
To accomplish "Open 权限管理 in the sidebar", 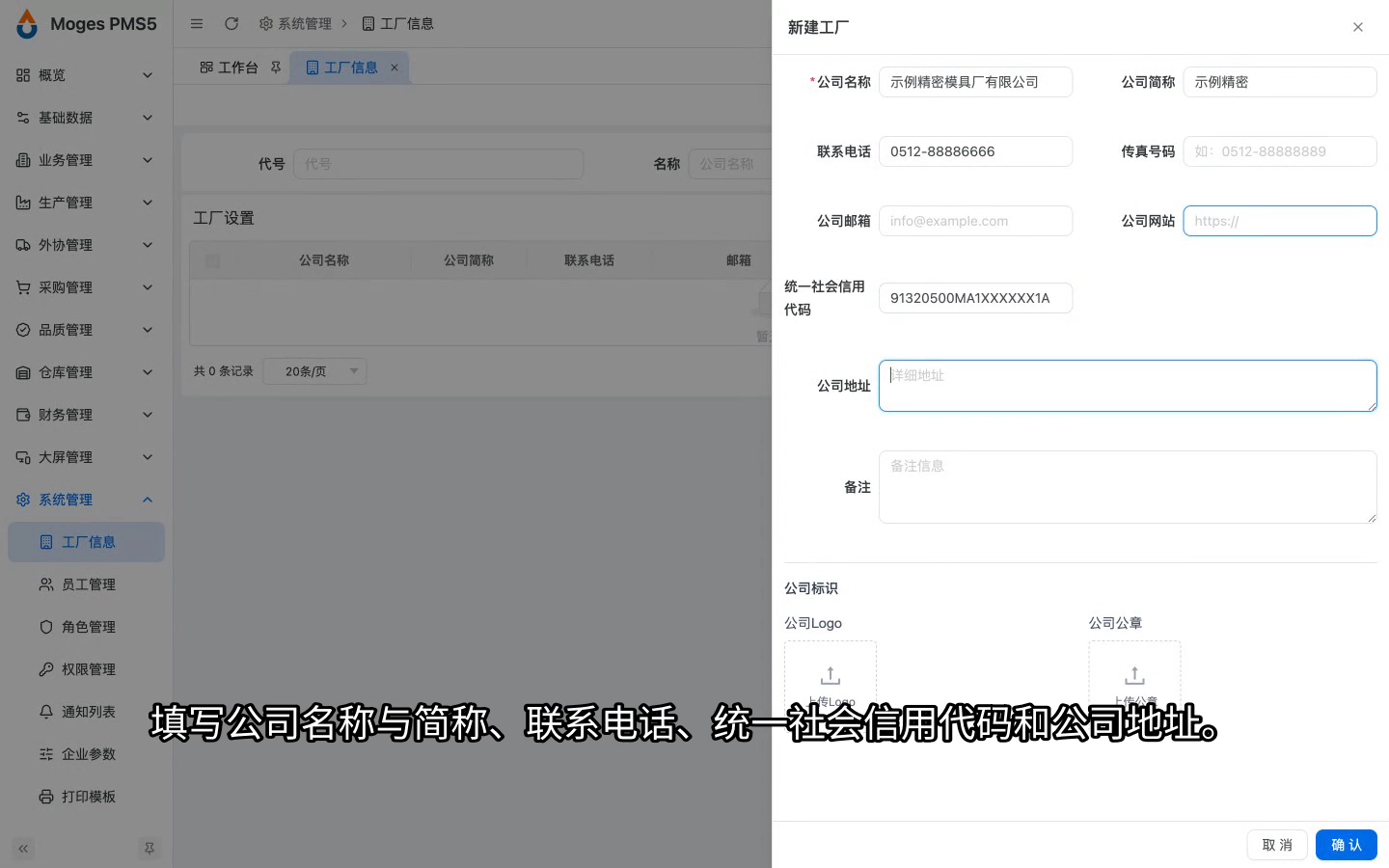I will tap(87, 669).
